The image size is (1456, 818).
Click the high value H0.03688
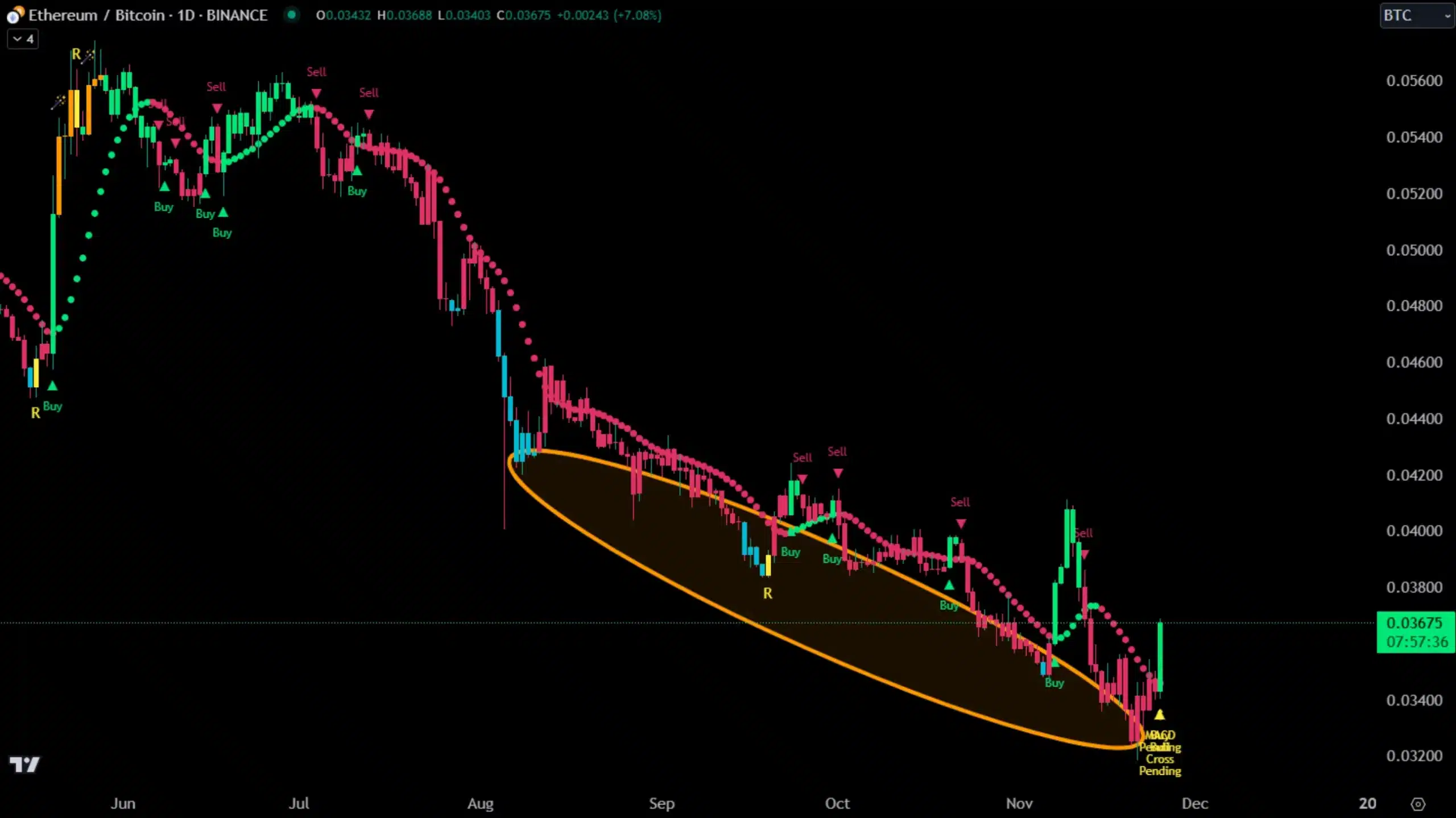(x=404, y=15)
